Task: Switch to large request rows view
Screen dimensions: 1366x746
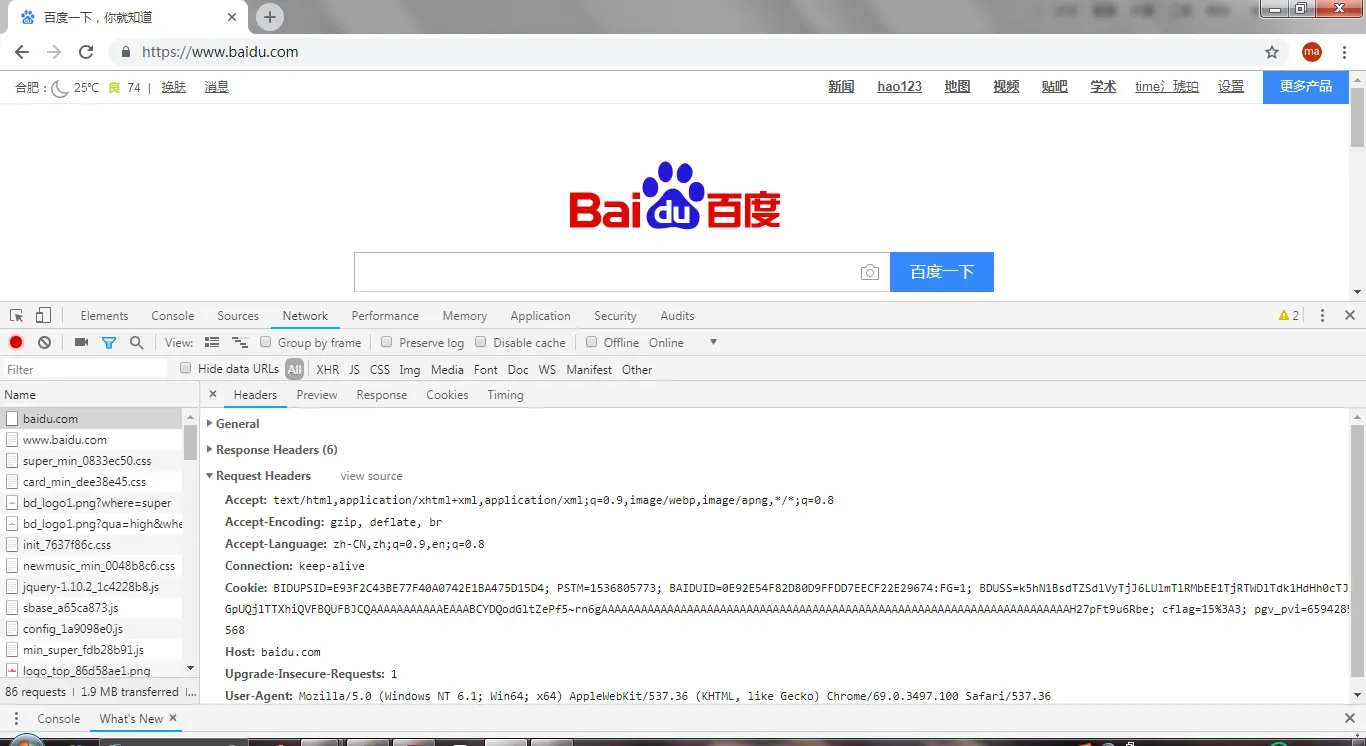Action: pyautogui.click(x=212, y=342)
